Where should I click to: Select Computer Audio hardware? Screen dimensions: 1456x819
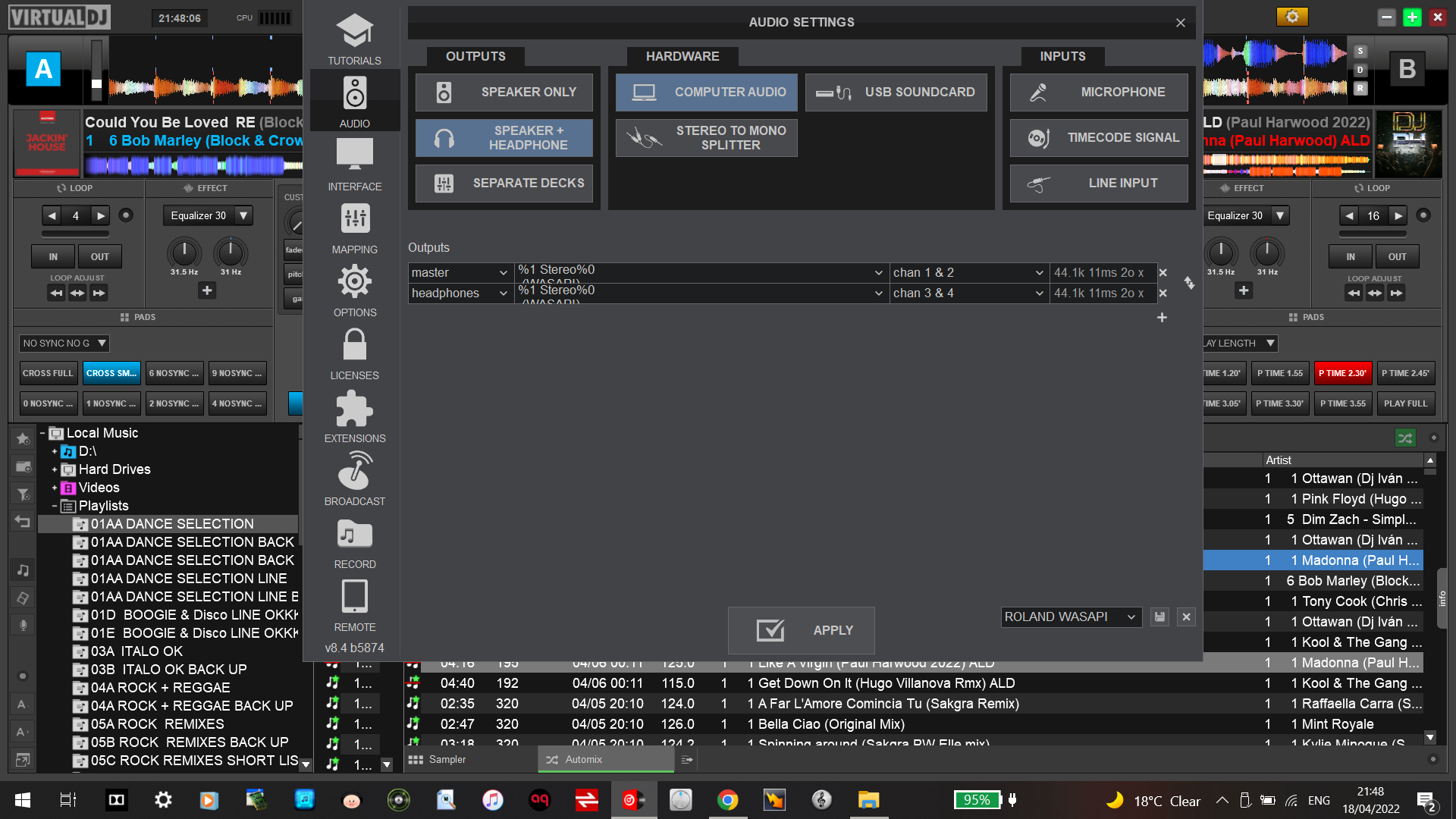[706, 93]
